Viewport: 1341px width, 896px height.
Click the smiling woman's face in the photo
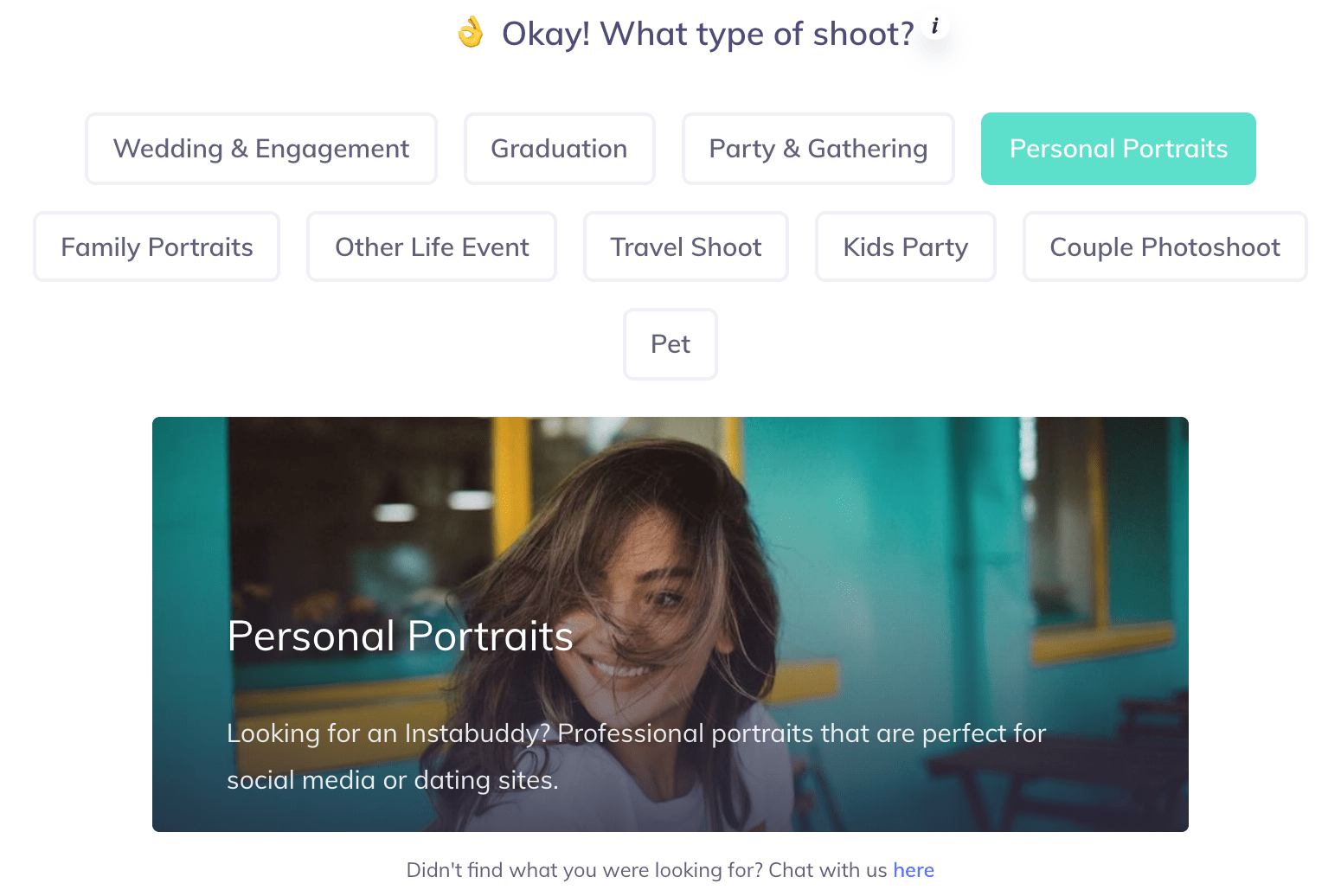click(658, 605)
